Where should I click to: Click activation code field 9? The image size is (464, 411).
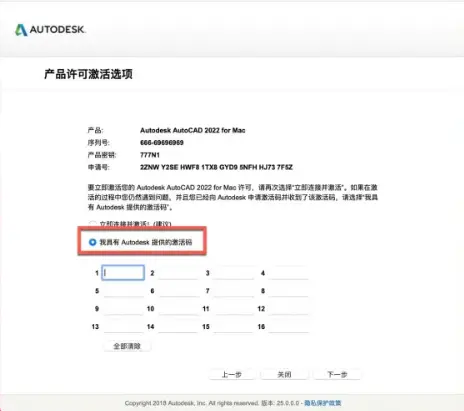tap(123, 309)
